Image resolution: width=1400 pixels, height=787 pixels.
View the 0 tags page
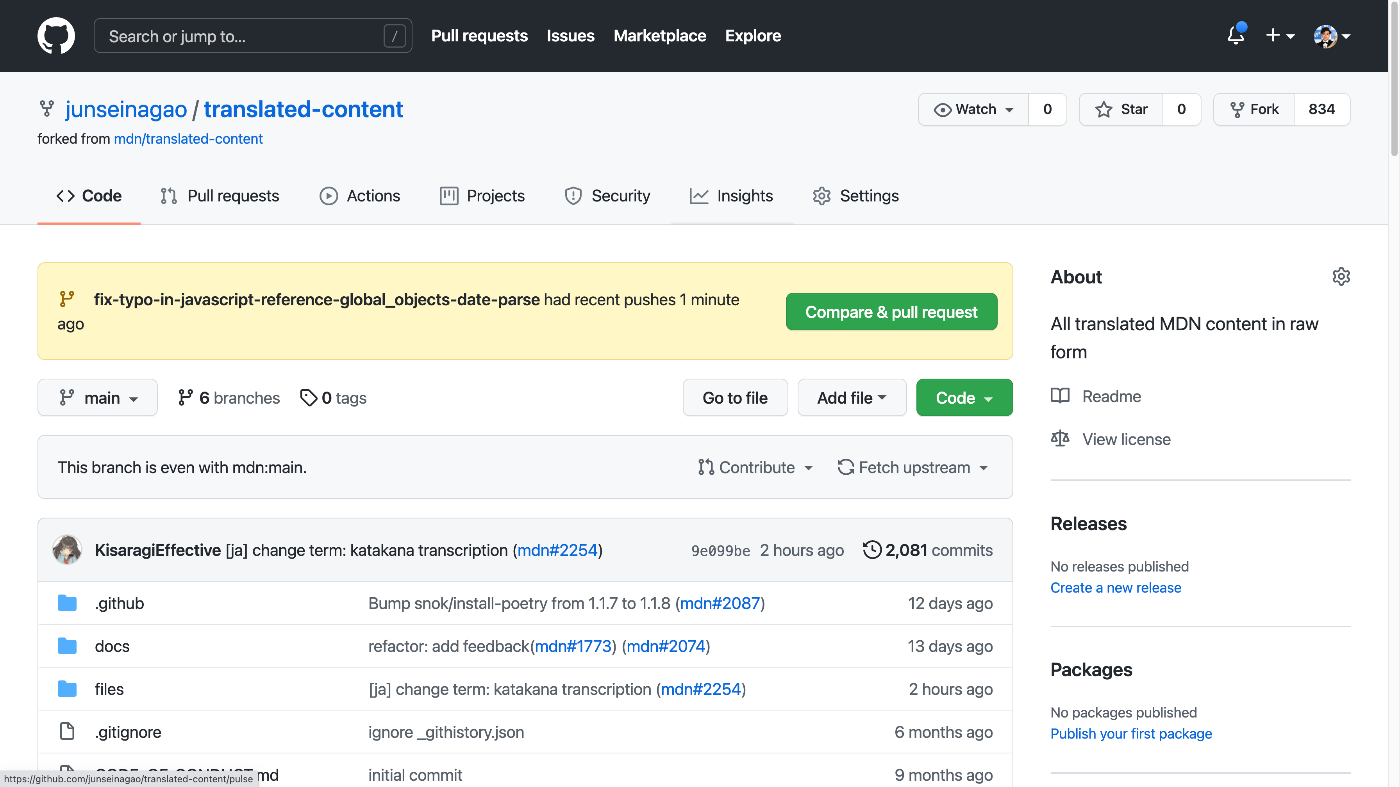tap(334, 398)
